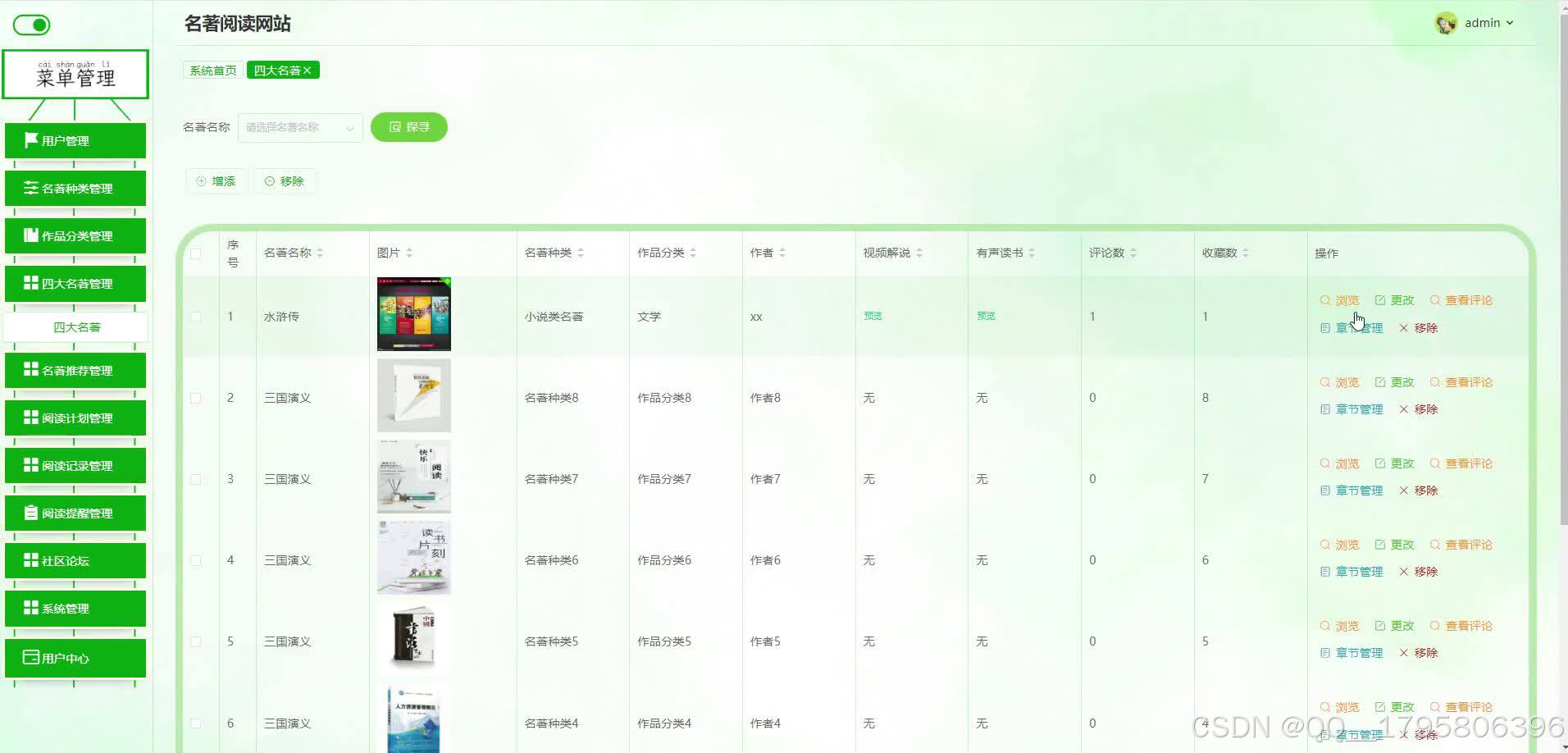This screenshot has width=1568, height=753.
Task: Open the 水浒传 cover thumbnail
Action: coord(414,314)
